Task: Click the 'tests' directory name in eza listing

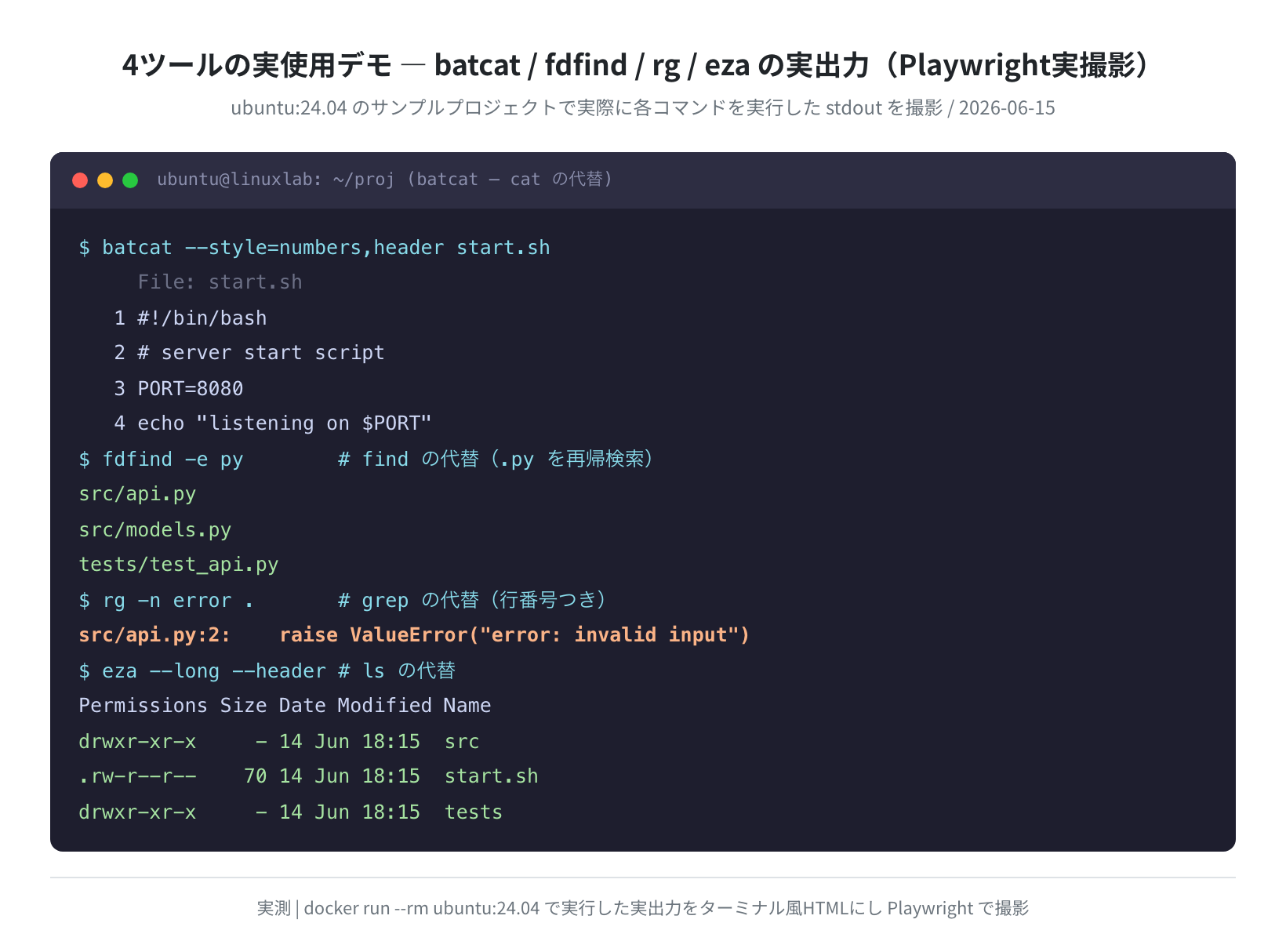Action: (x=474, y=812)
